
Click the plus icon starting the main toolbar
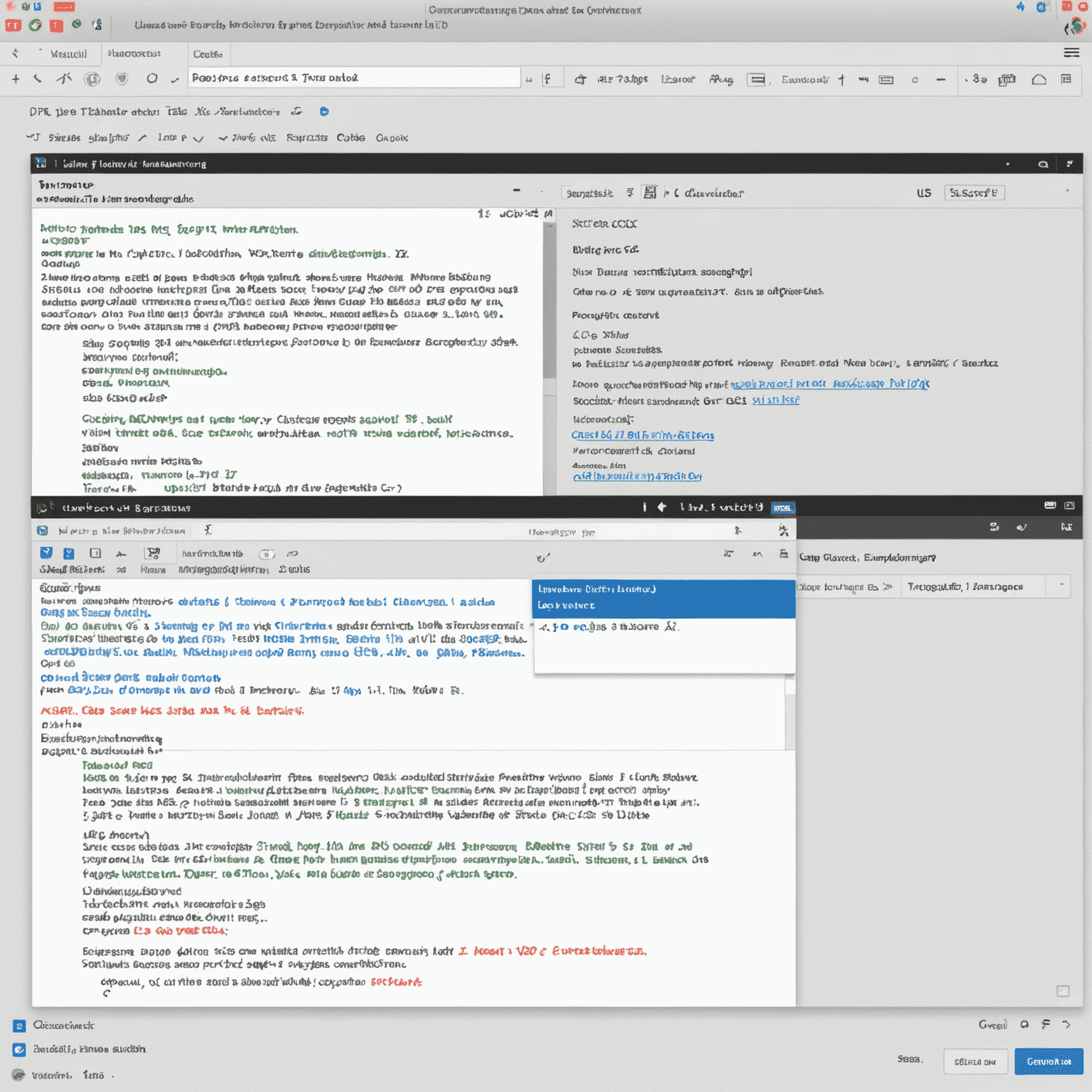(x=16, y=79)
